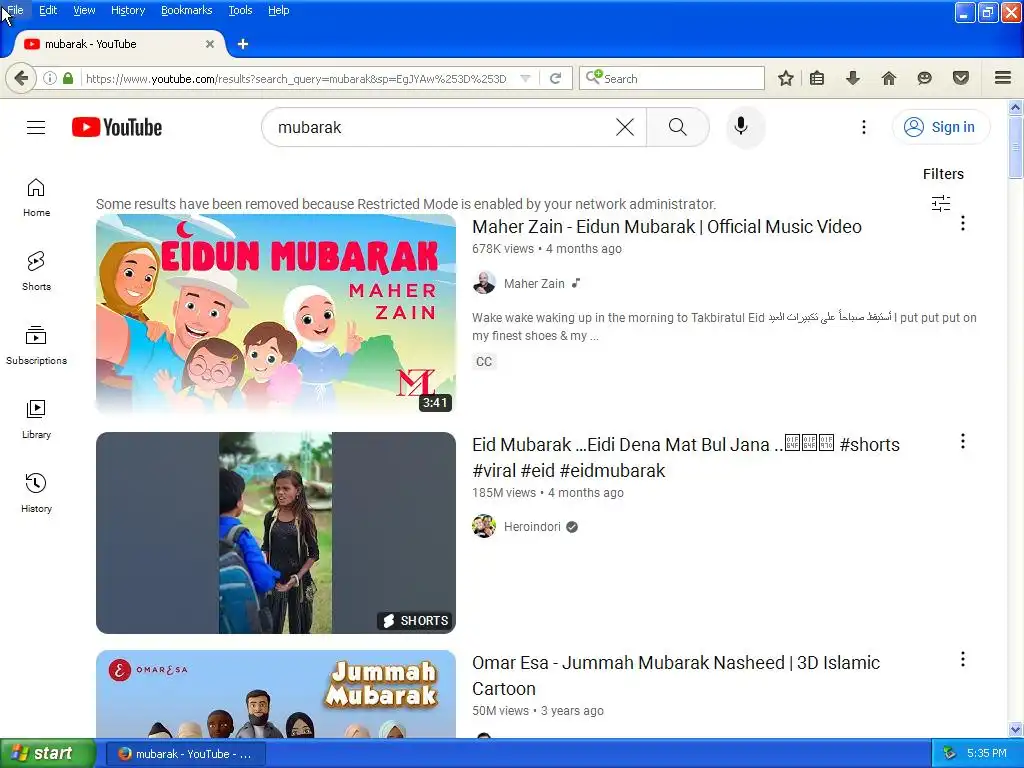This screenshot has width=1024, height=768.
Task: Open the Bookmarks menu
Action: coord(187,10)
